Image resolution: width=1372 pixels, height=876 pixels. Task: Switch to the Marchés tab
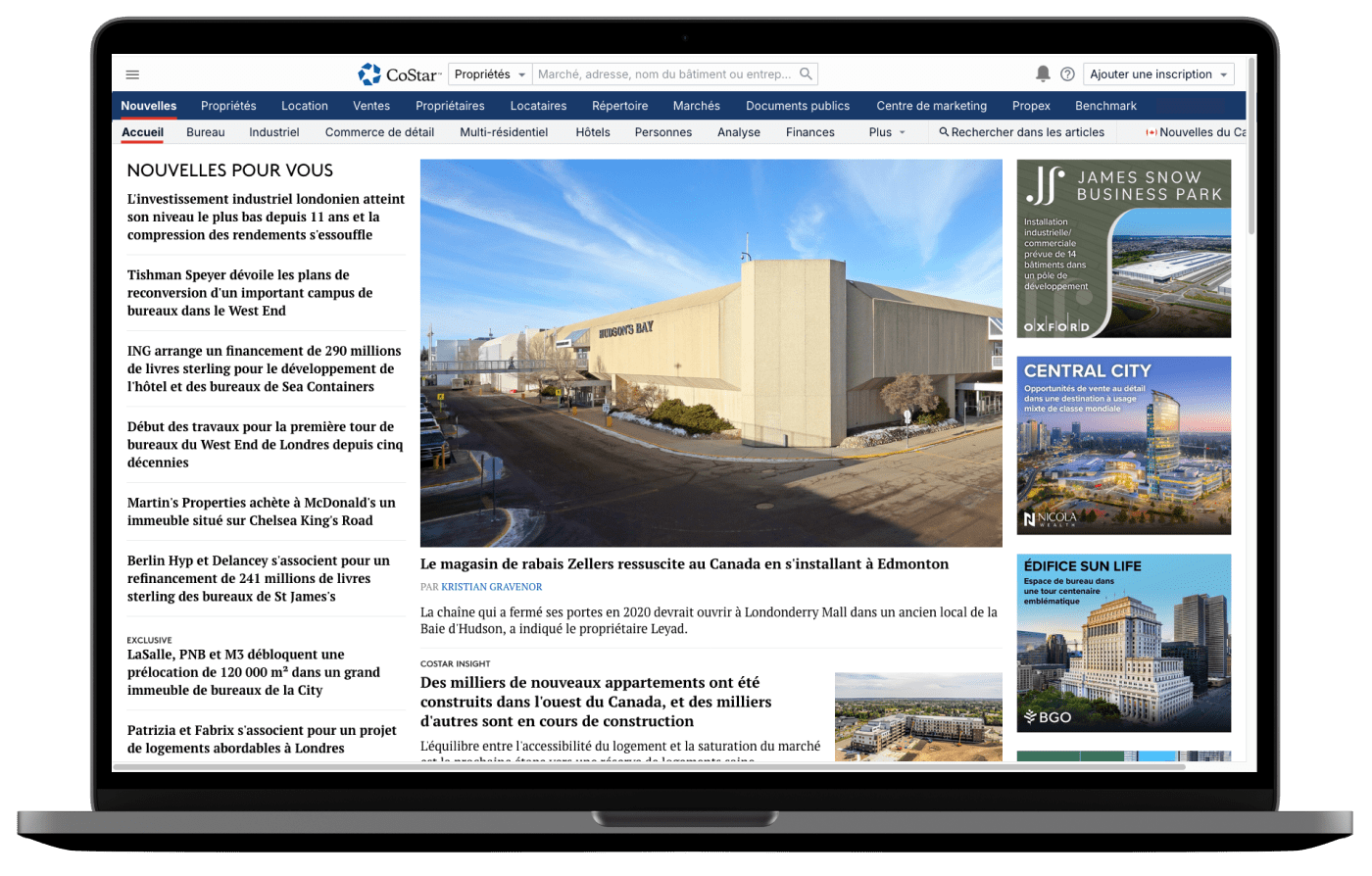click(696, 106)
